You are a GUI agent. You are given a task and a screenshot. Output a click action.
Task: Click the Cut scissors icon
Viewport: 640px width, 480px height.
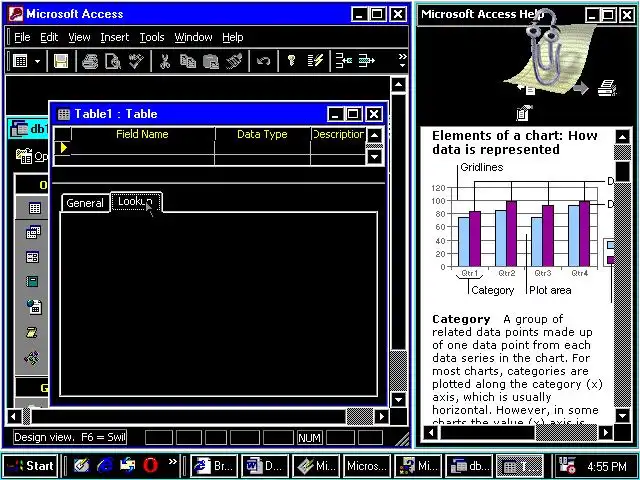tap(165, 61)
